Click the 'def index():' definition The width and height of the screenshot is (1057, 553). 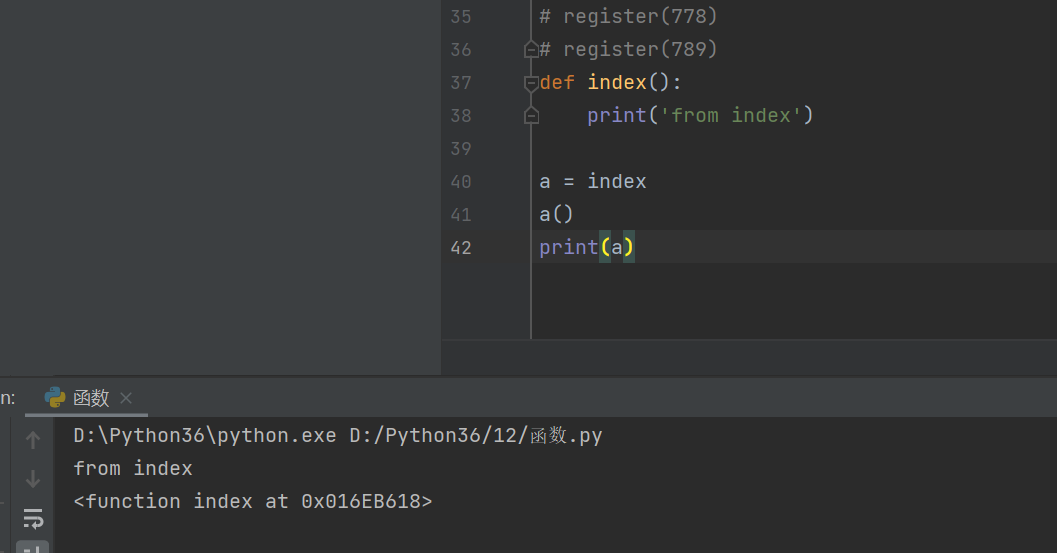[x=610, y=82]
